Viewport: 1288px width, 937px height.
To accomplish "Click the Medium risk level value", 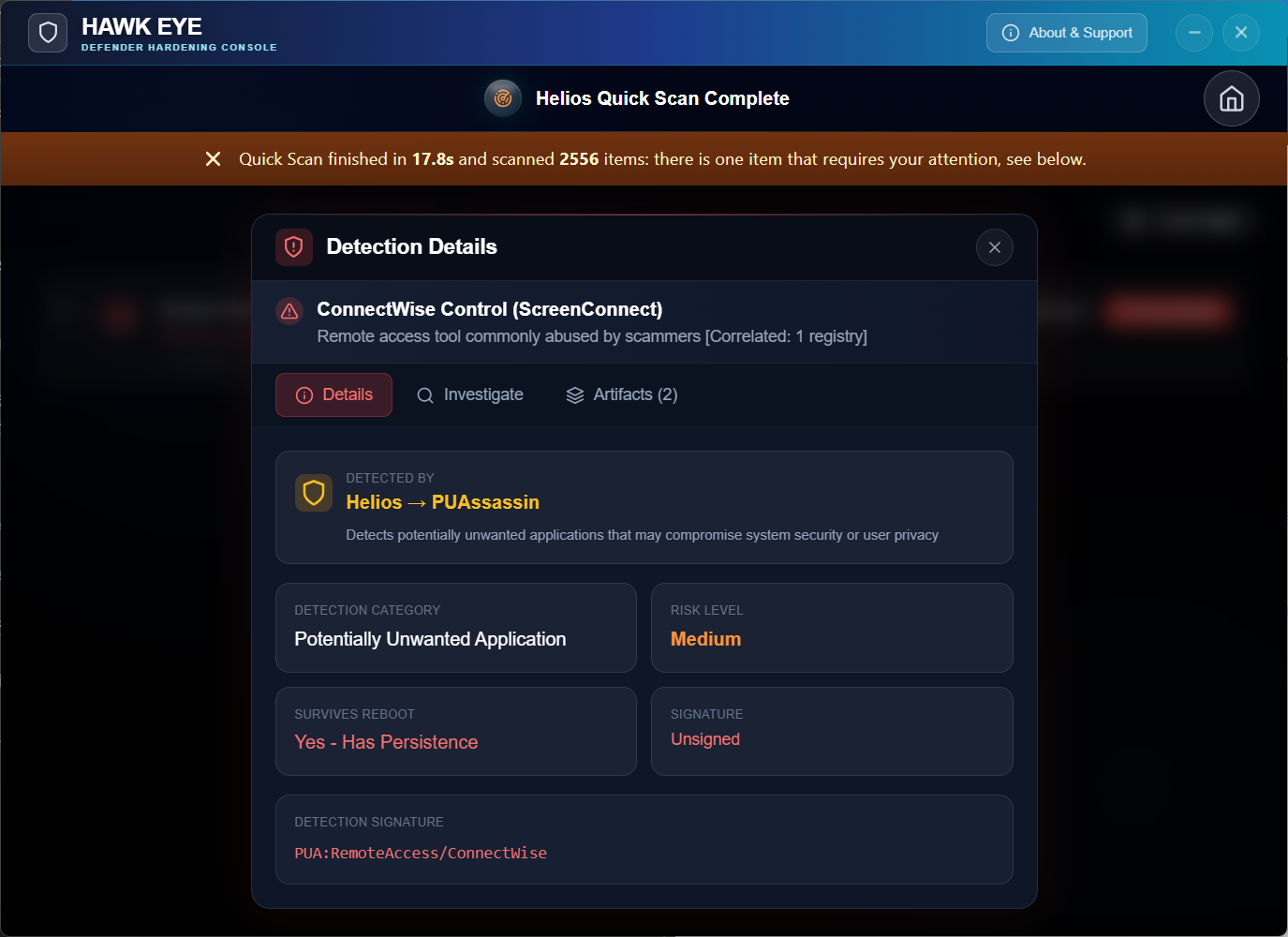I will click(706, 639).
